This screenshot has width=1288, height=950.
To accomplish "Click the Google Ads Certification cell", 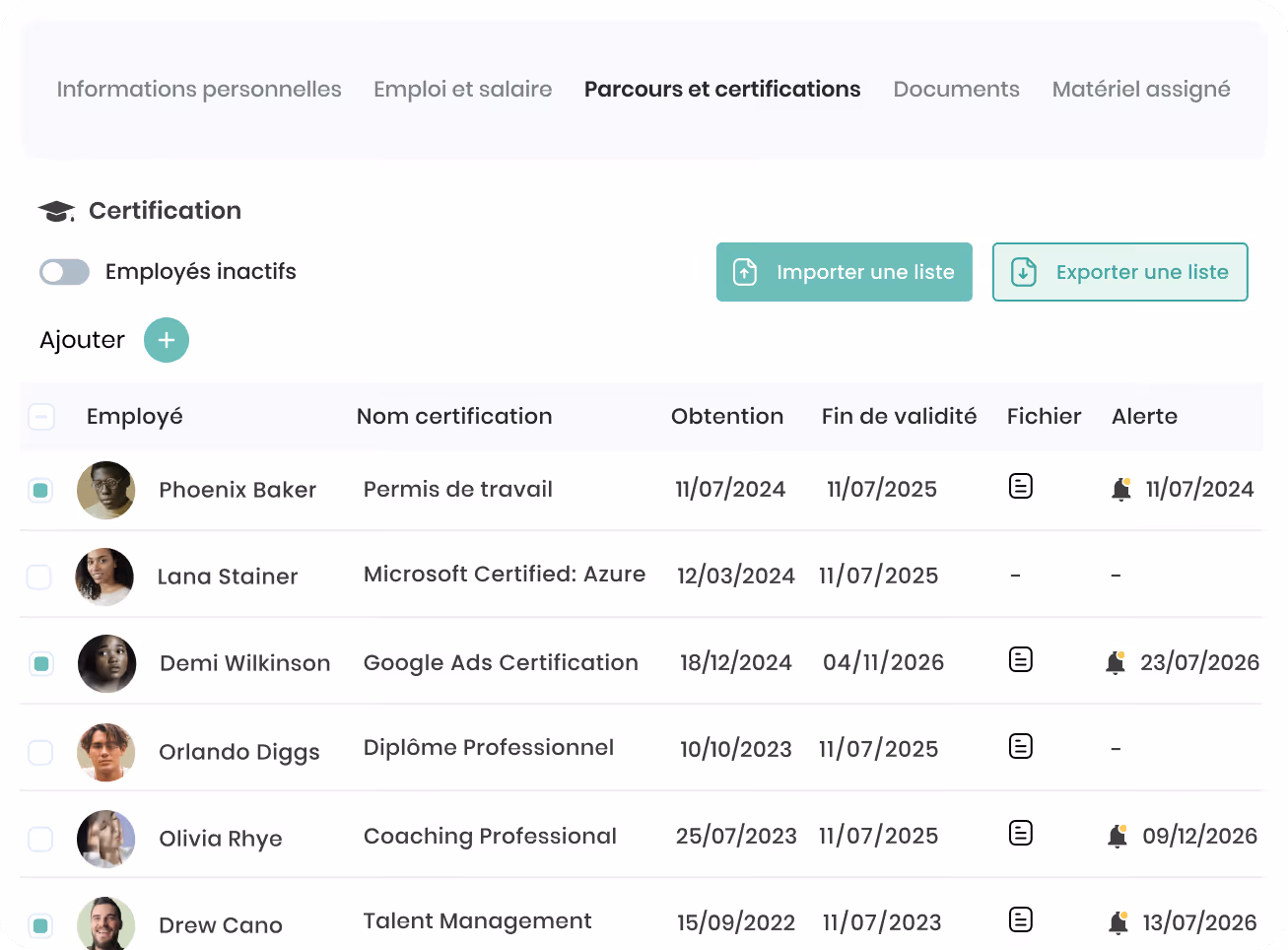I will click(501, 662).
